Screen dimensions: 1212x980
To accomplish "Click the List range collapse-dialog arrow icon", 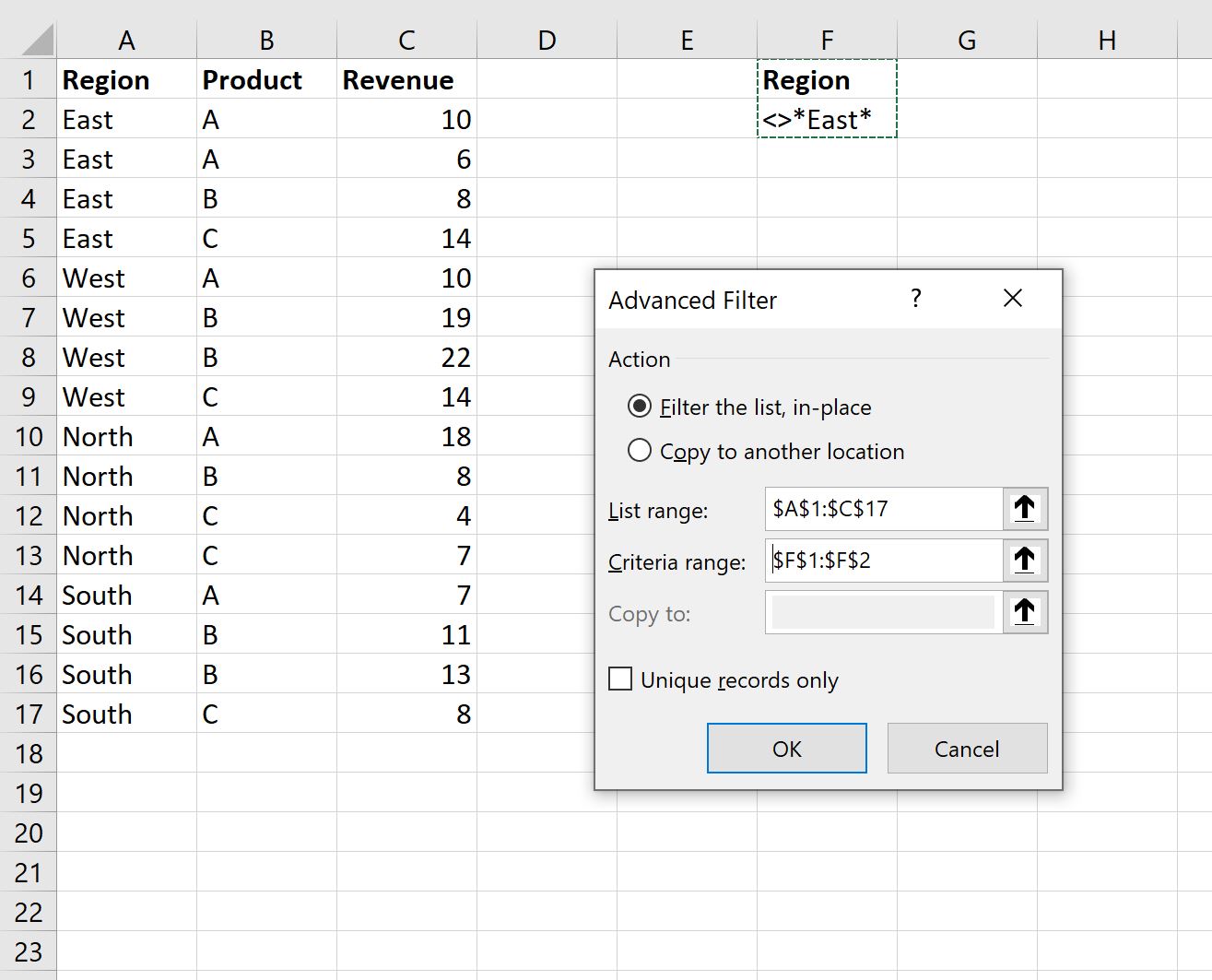I will tap(1024, 508).
